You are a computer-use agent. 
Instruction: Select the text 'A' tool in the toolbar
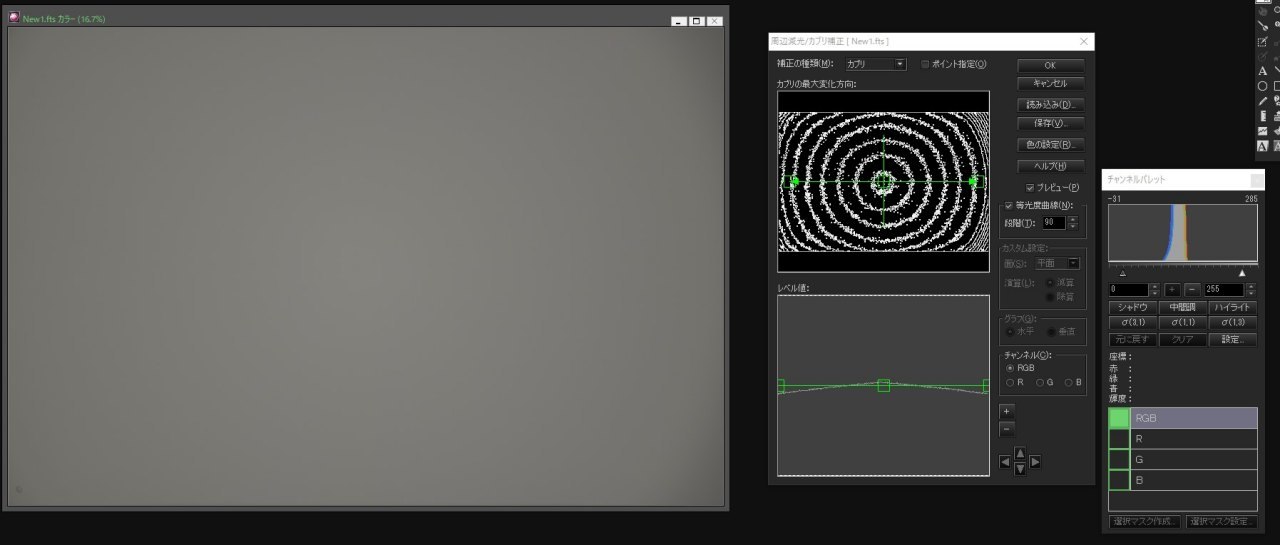pos(1262,71)
